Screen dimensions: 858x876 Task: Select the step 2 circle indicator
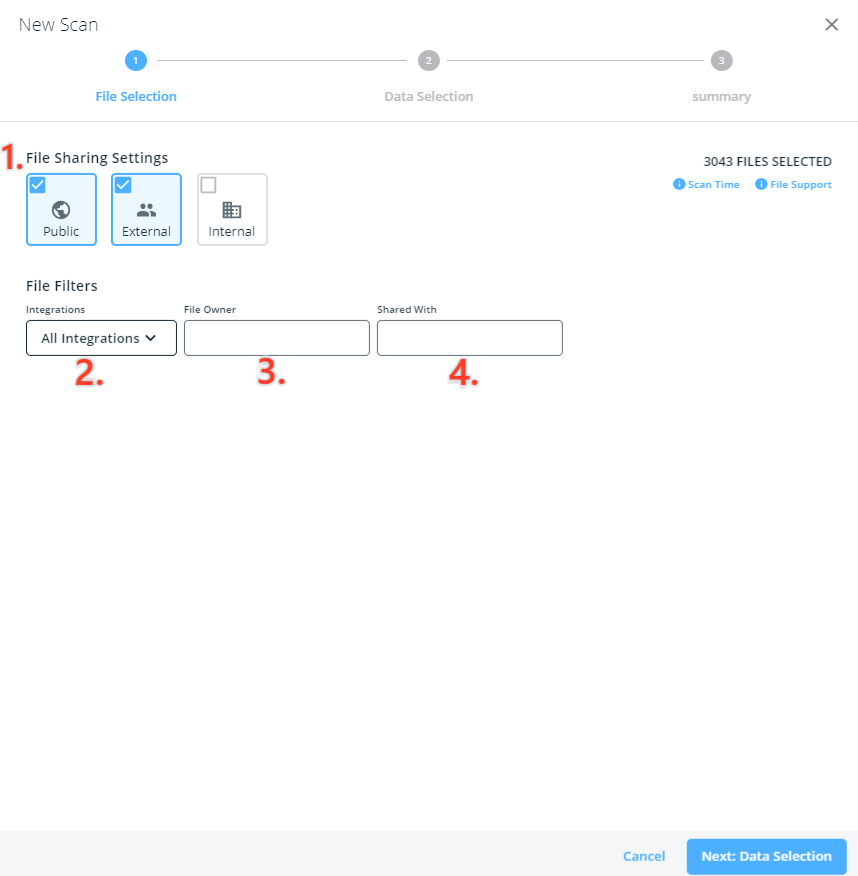[428, 60]
